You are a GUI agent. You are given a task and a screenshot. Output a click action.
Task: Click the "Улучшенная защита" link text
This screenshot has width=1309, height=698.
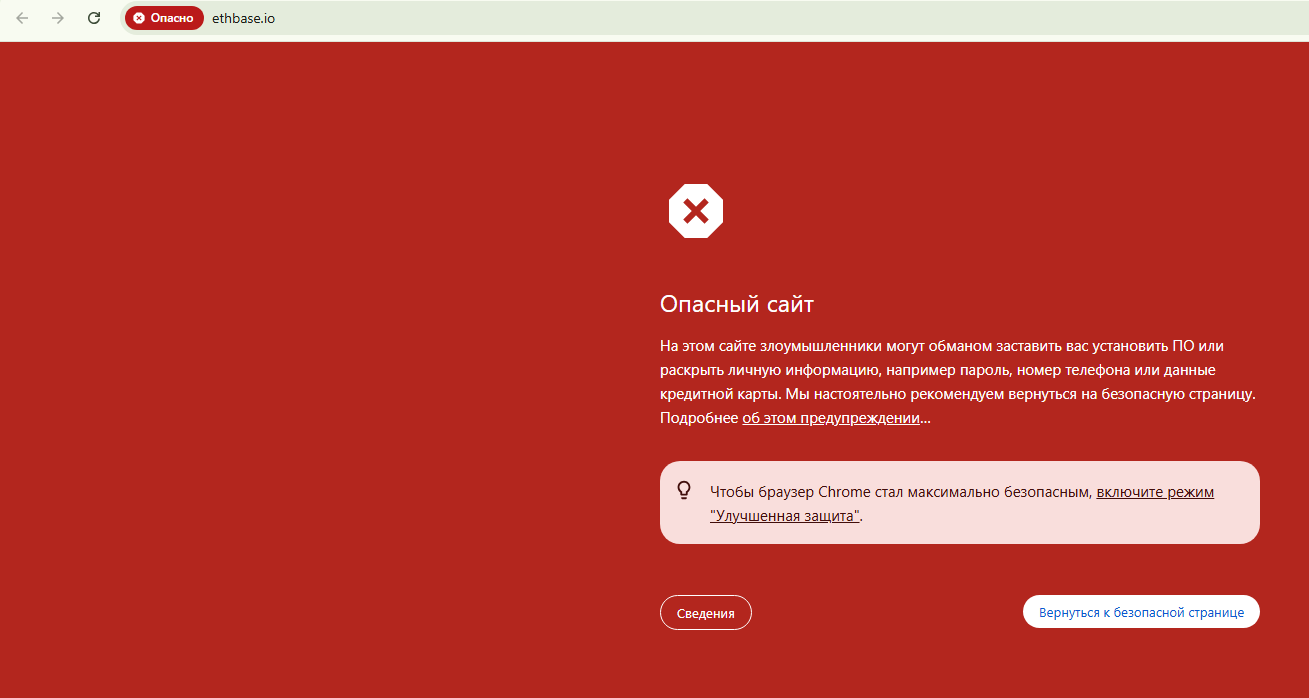[785, 516]
